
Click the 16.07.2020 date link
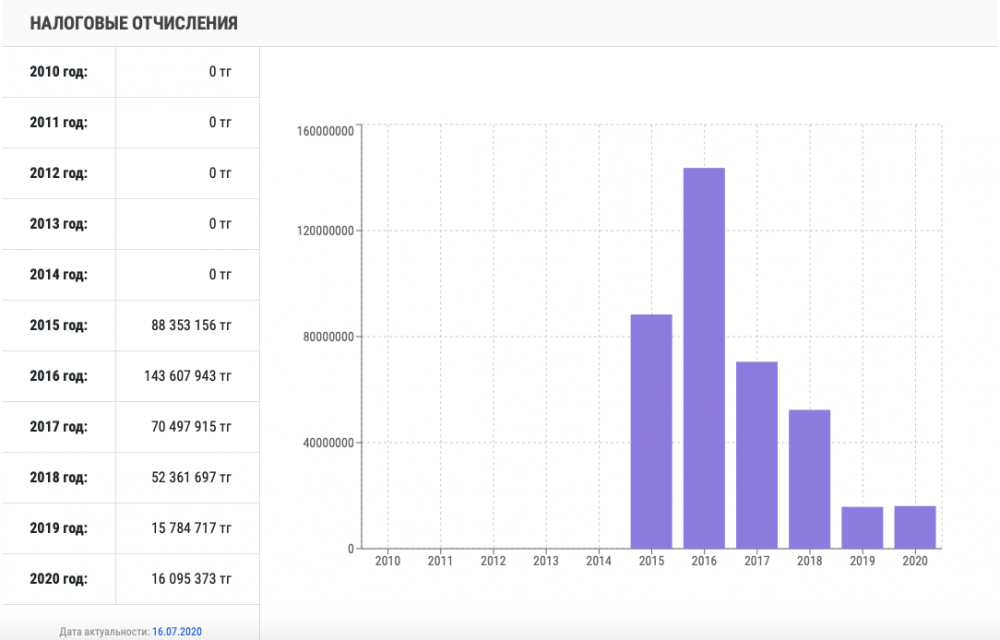(177, 631)
